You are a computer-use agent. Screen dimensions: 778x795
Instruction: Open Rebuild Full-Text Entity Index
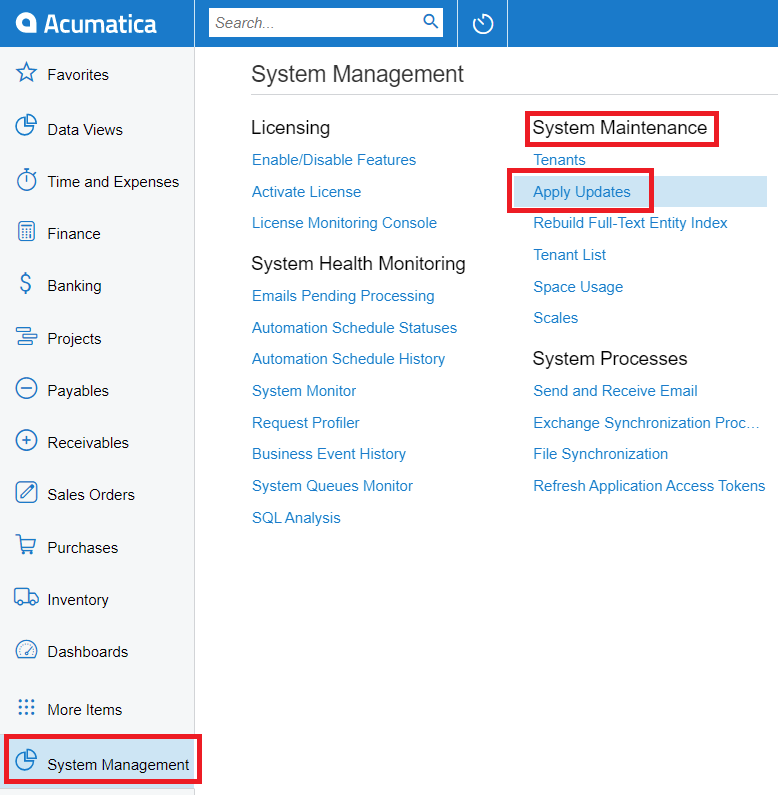click(x=630, y=223)
